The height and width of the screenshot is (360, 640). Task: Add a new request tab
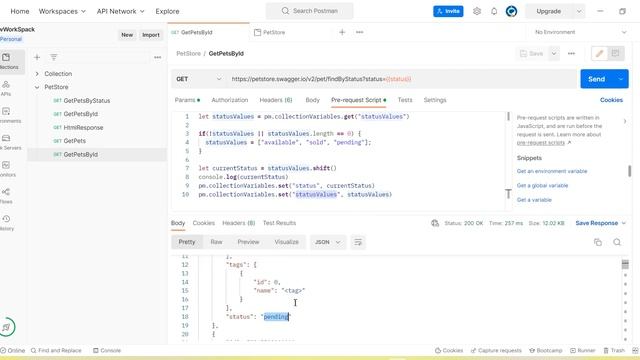[342, 32]
